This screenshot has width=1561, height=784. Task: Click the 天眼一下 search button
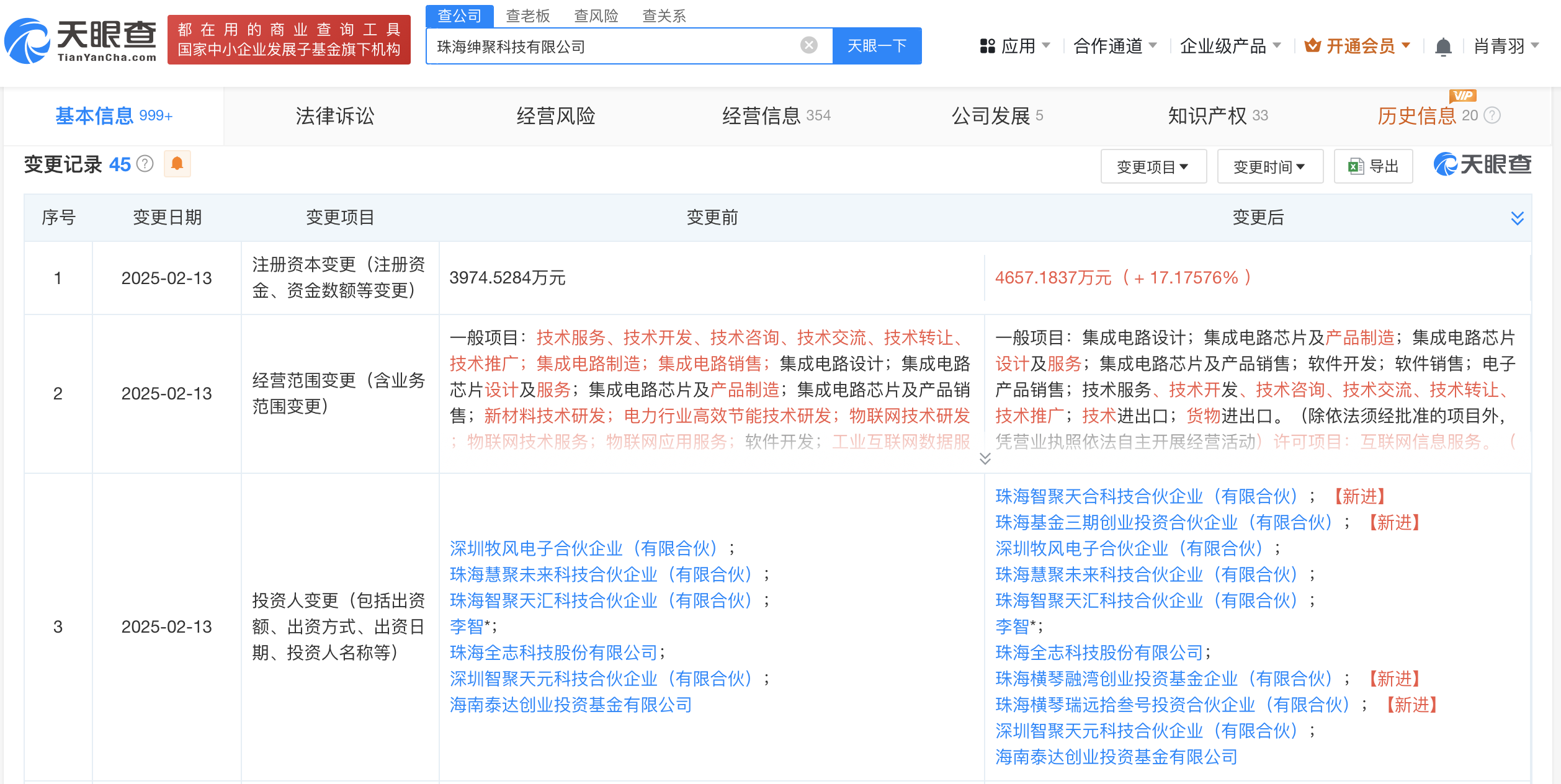877,46
